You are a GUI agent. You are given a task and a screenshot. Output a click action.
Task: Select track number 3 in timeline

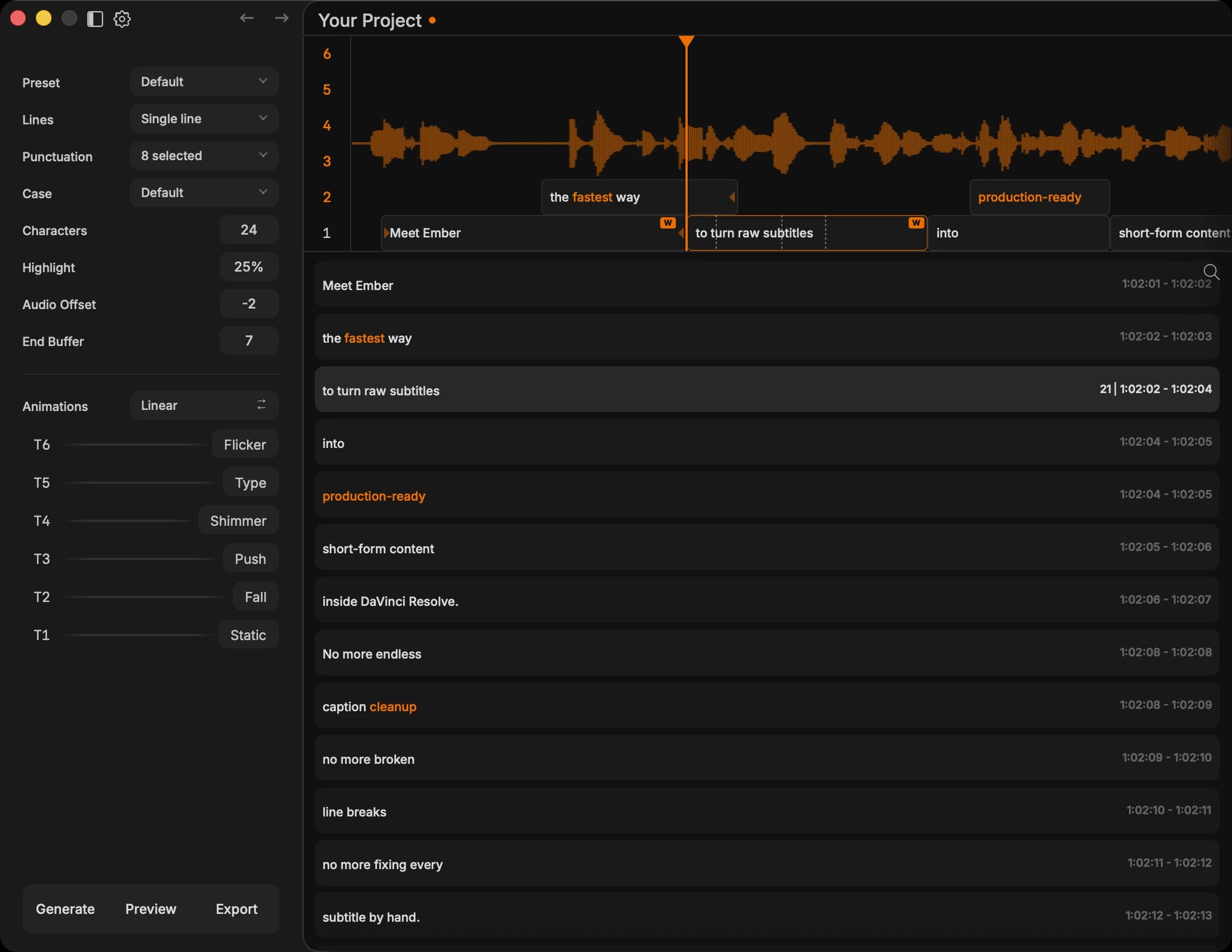[326, 161]
